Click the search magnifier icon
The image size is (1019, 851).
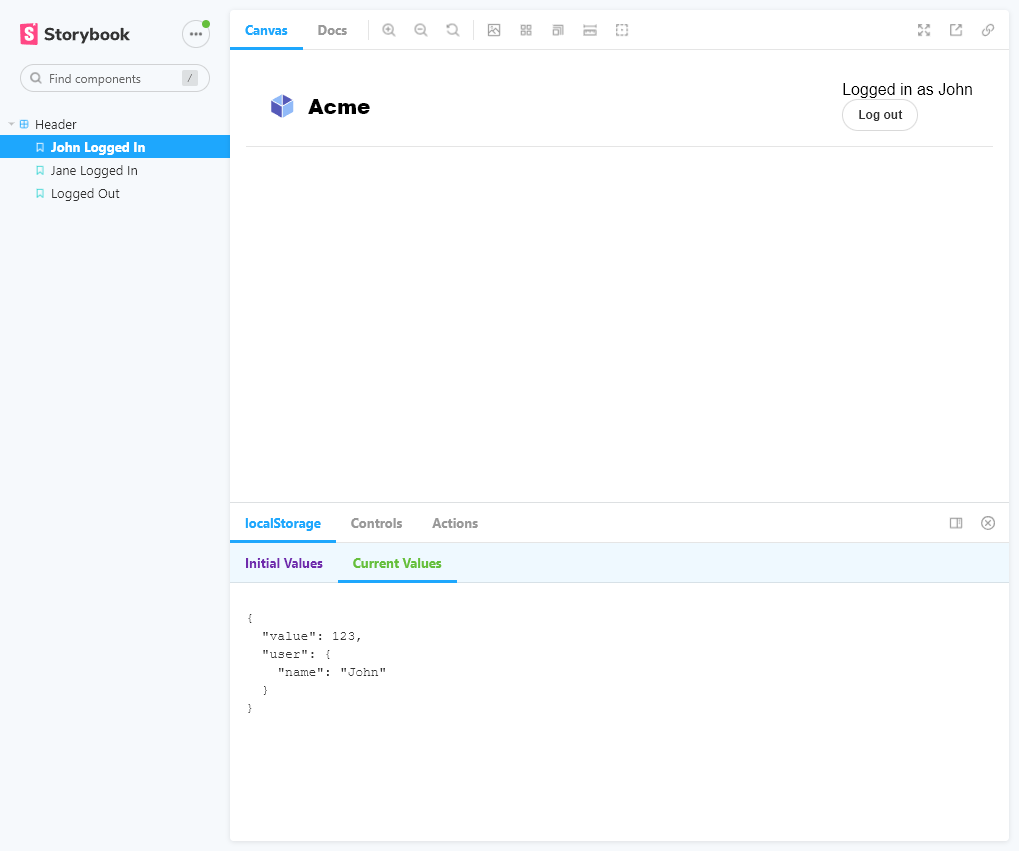click(36, 78)
